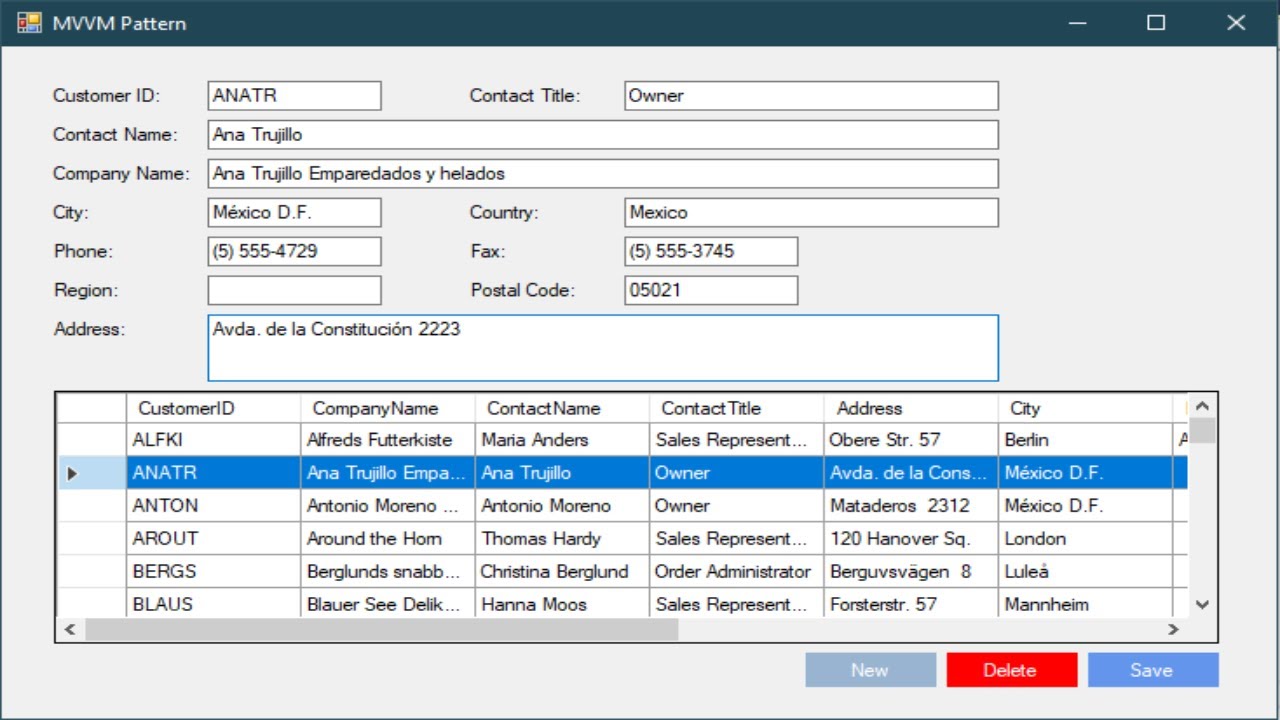The width and height of the screenshot is (1280, 720).
Task: Select the Country field showing Mexico
Action: pyautogui.click(x=811, y=213)
